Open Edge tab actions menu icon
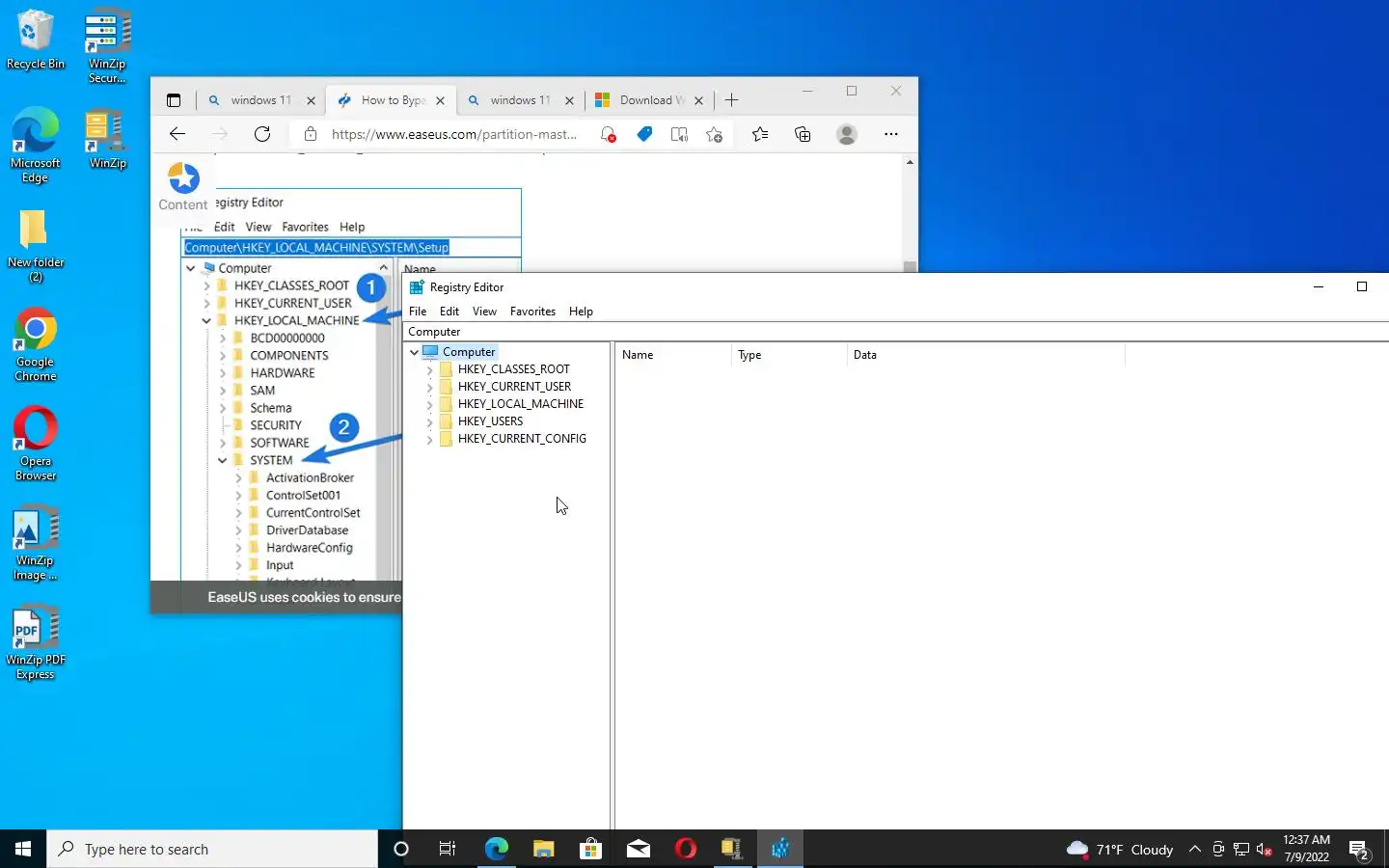This screenshot has height=868, width=1389. pos(174,100)
